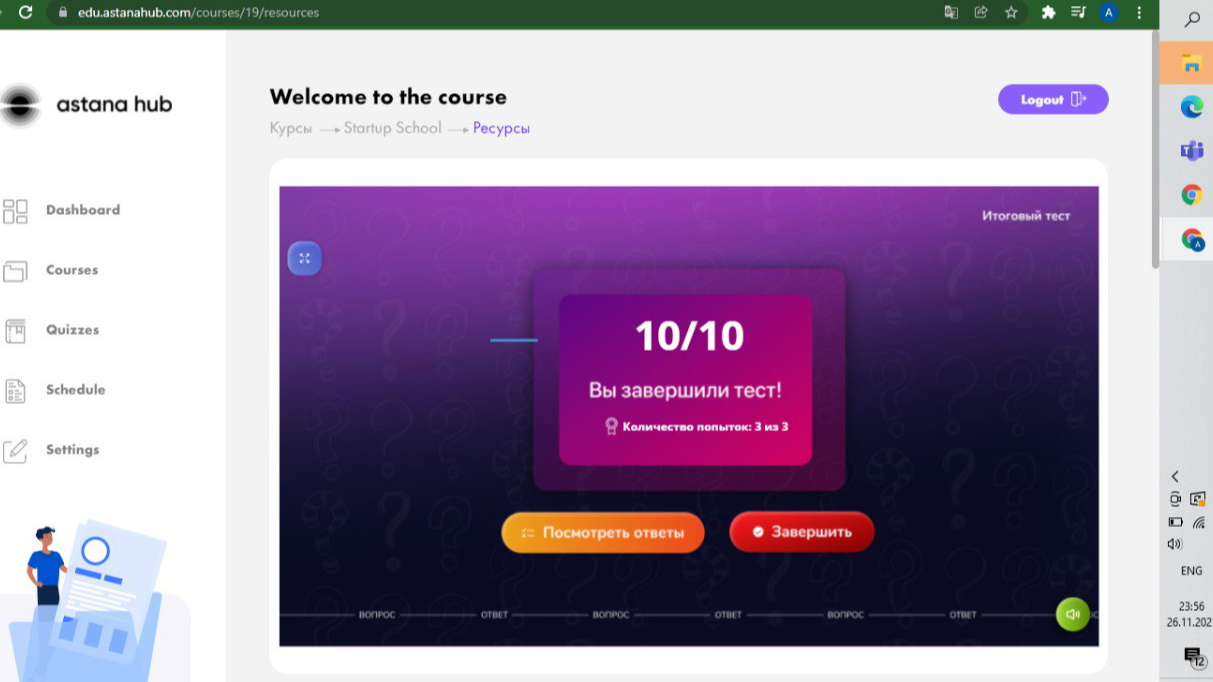Click the Завершить button
The height and width of the screenshot is (682, 1213).
802,532
